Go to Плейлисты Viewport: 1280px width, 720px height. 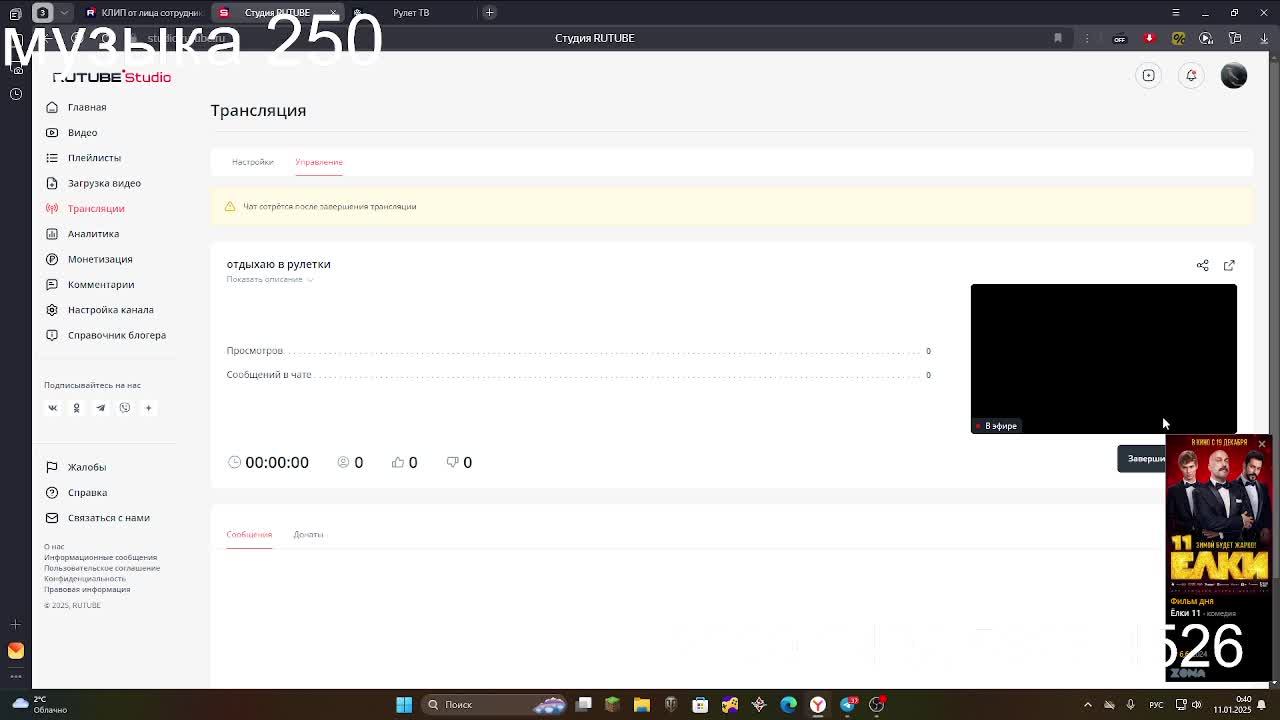tap(83, 158)
